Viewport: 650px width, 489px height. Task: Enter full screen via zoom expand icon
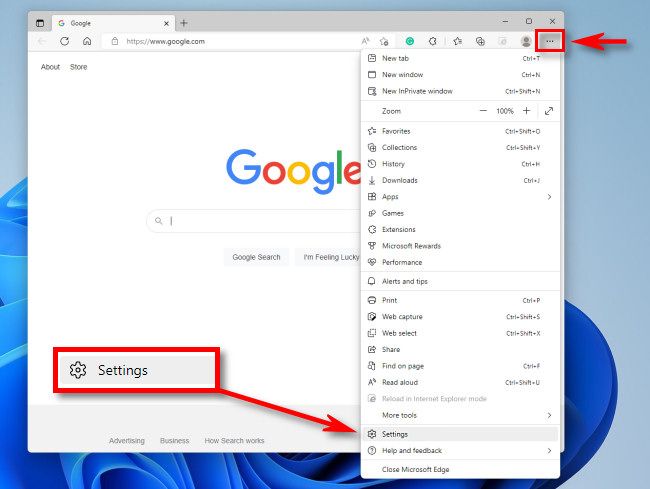pyautogui.click(x=549, y=111)
